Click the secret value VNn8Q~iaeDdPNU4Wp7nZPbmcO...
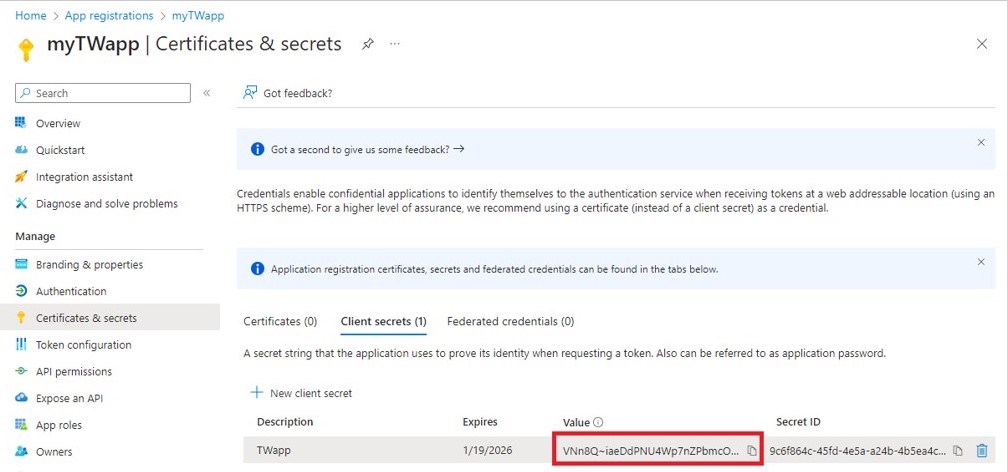The image size is (1007, 472). (x=651, y=451)
